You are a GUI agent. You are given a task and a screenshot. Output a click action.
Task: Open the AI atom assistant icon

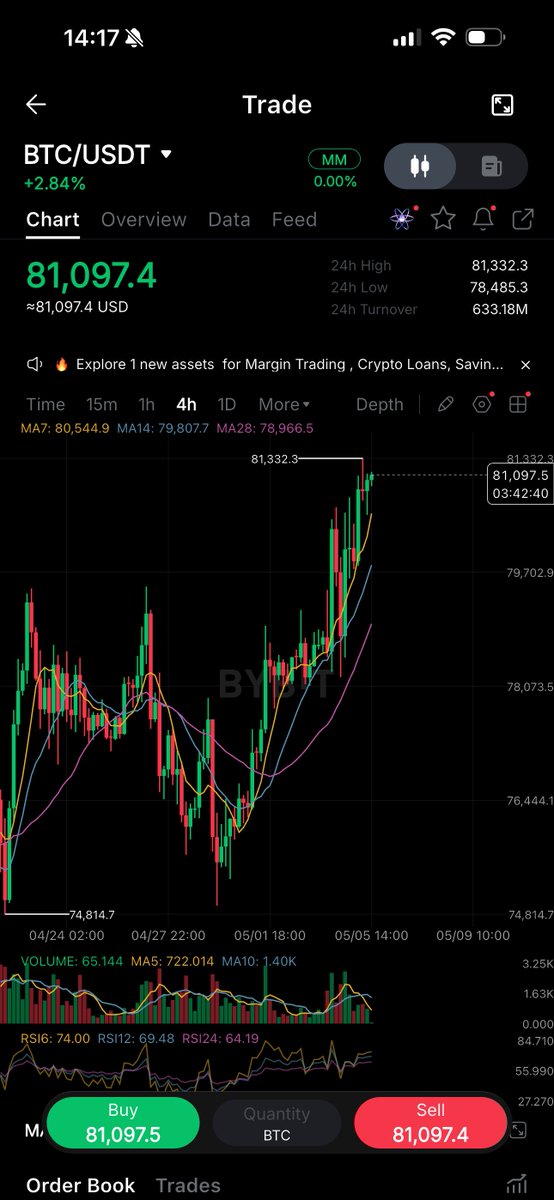pyautogui.click(x=402, y=219)
